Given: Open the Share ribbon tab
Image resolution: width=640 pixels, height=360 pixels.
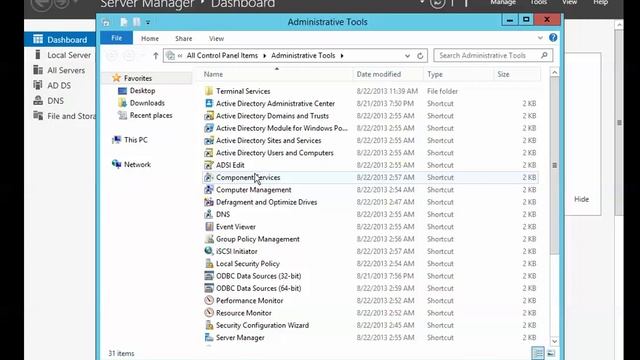Looking at the screenshot, I should click(184, 38).
